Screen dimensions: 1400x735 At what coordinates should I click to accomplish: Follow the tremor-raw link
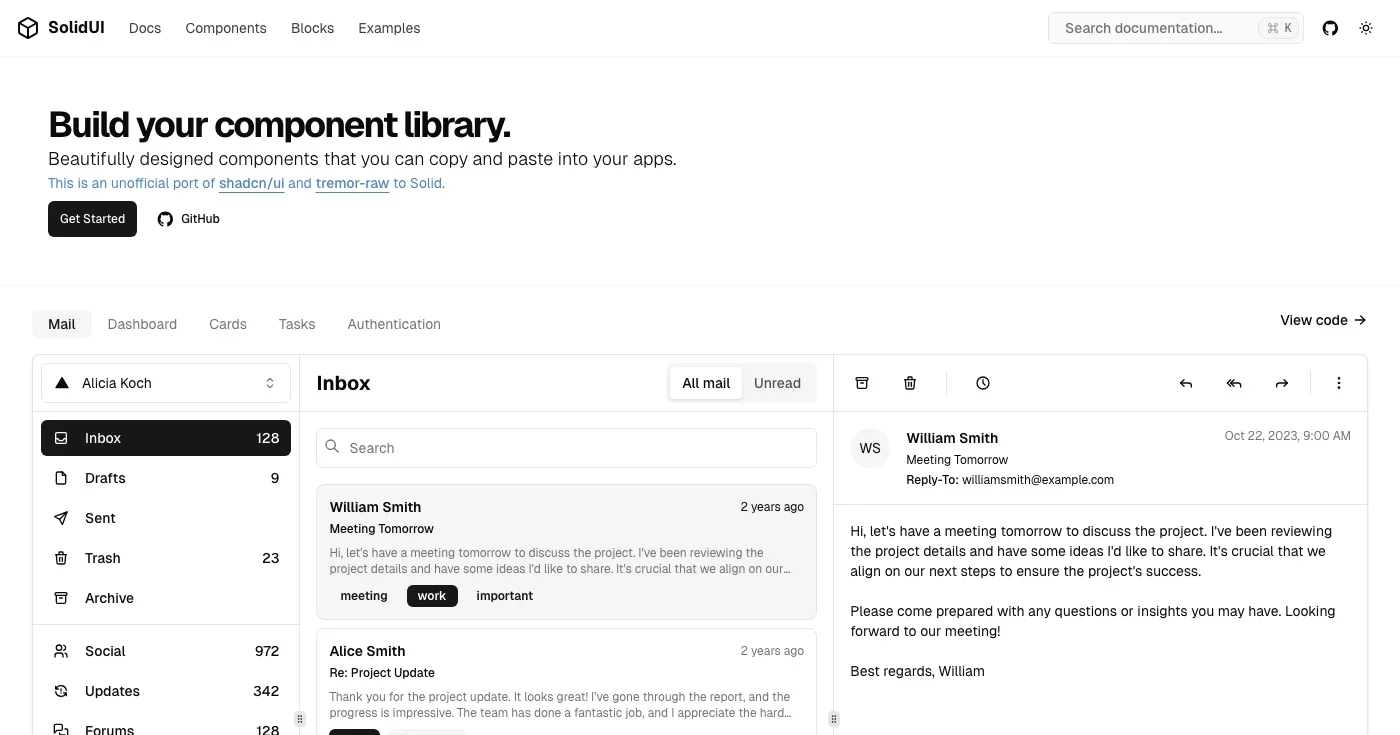pyautogui.click(x=352, y=184)
